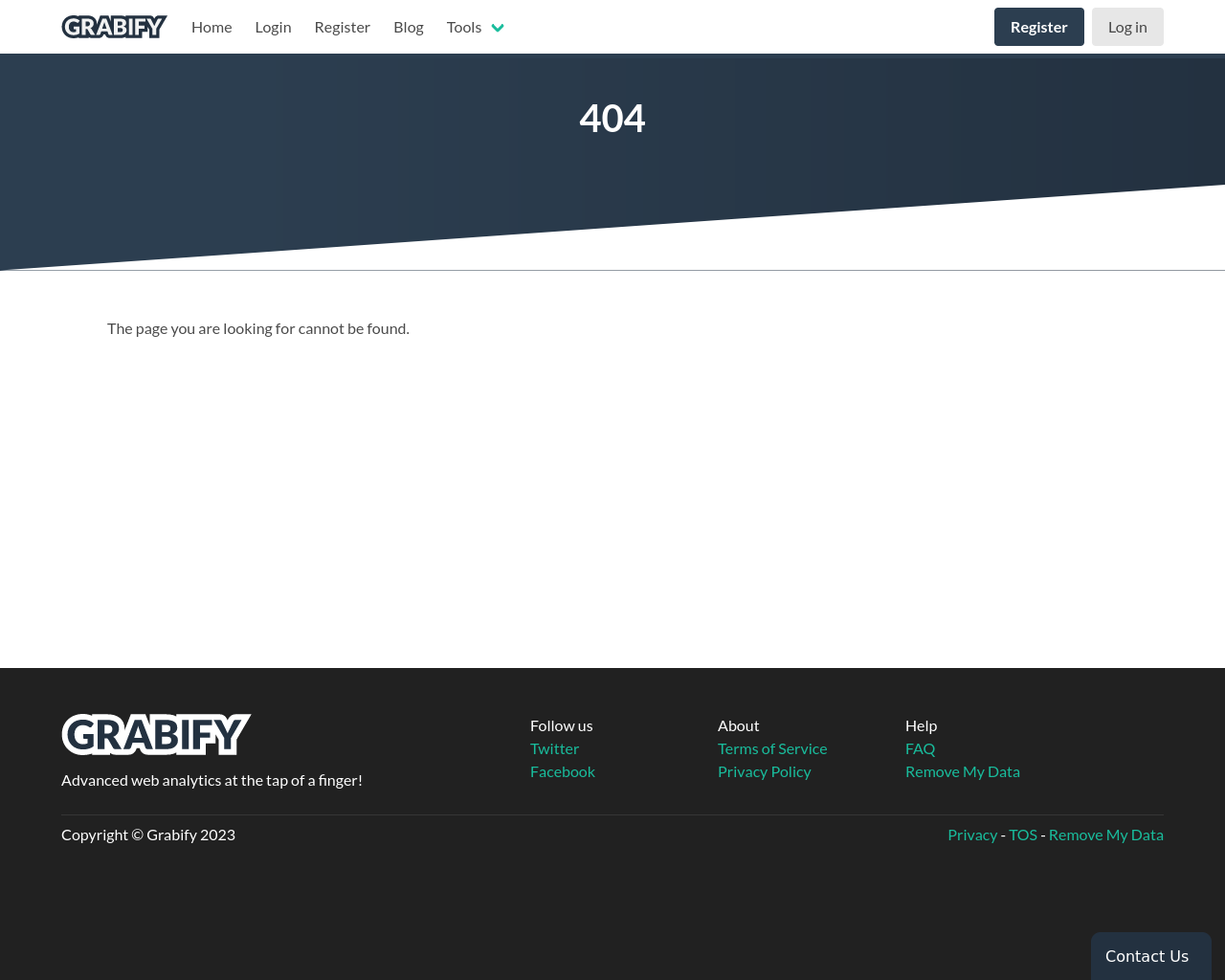Click the Log in button
The image size is (1225, 980).
pos(1127,27)
